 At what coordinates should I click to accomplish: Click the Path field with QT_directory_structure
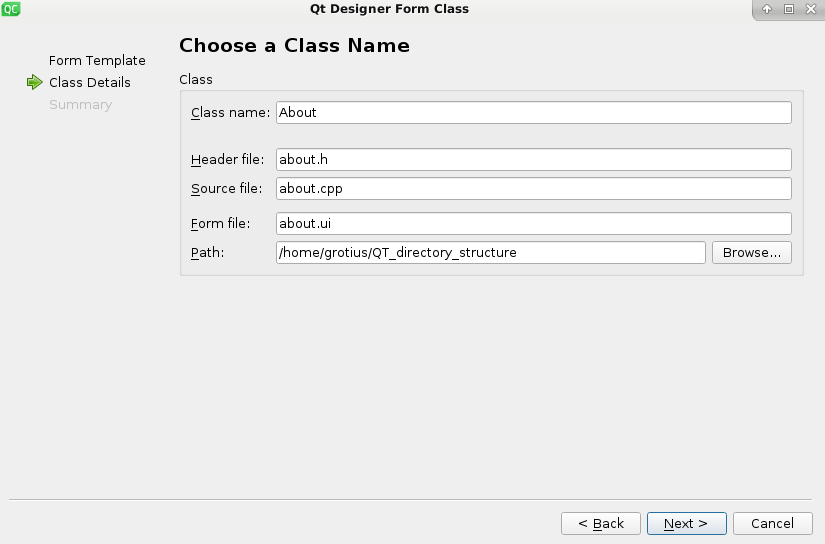[x=490, y=253]
